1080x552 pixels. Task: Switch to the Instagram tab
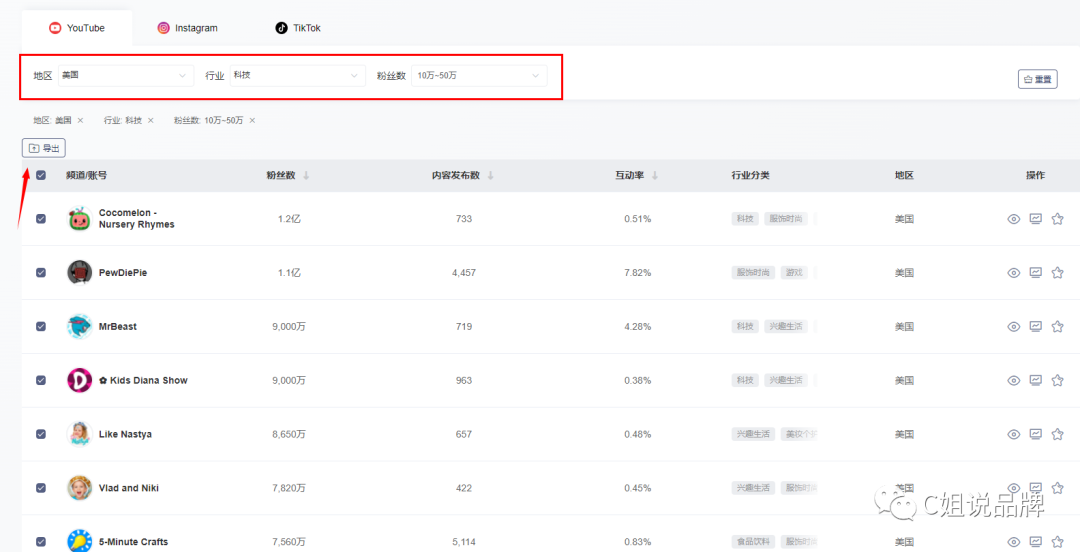[x=187, y=28]
